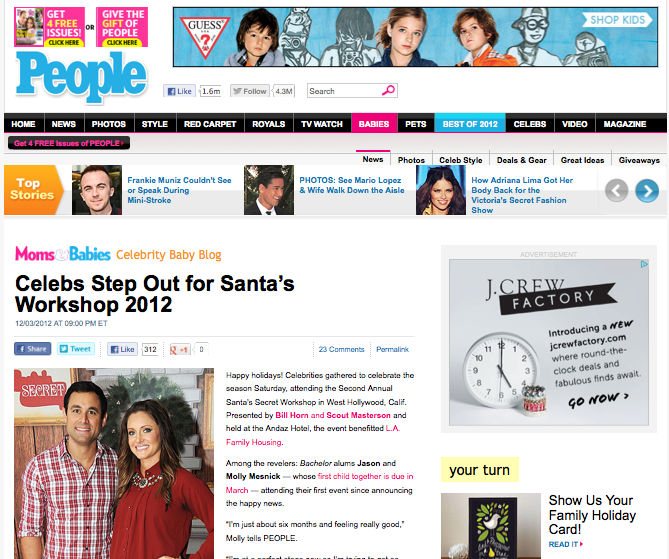Select BEST OF 2012 in the navigation bar

tap(470, 124)
